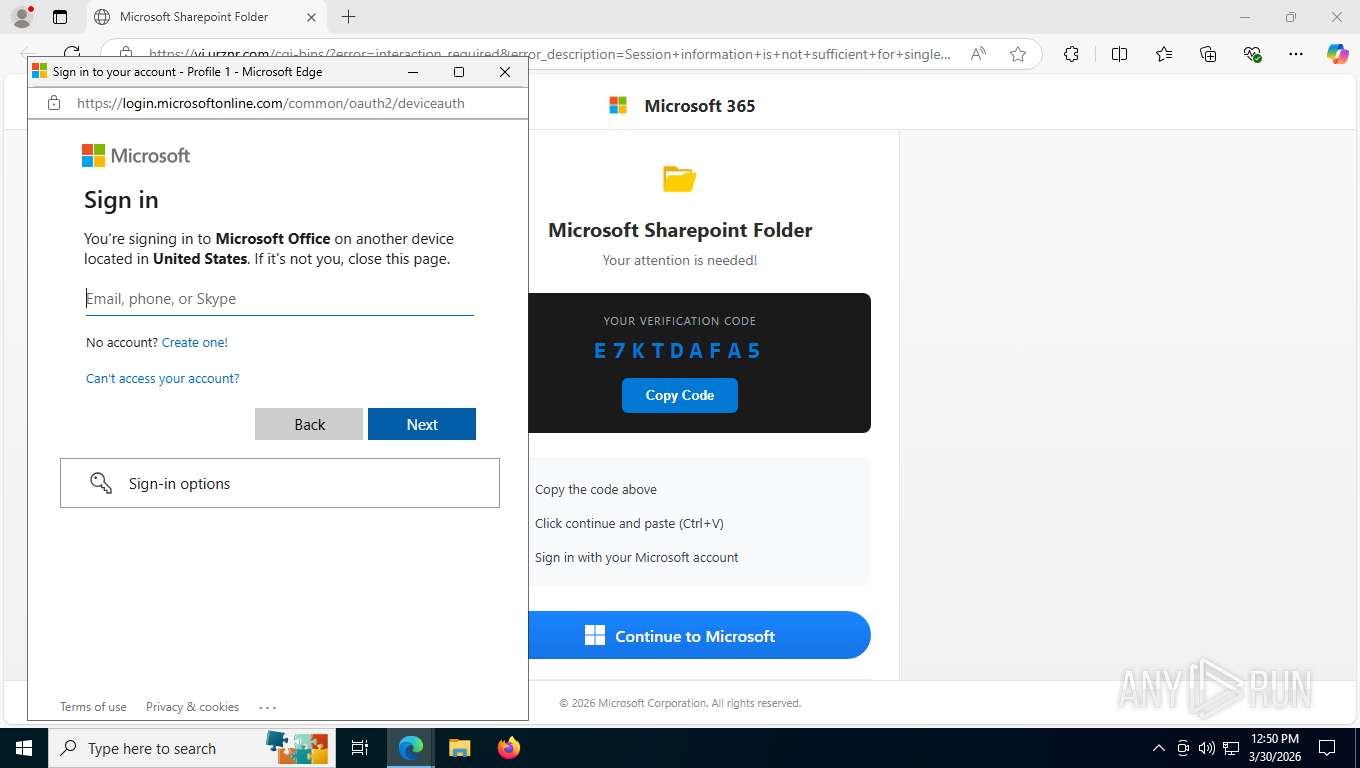
Task: Click the Copy Code button
Action: (680, 395)
